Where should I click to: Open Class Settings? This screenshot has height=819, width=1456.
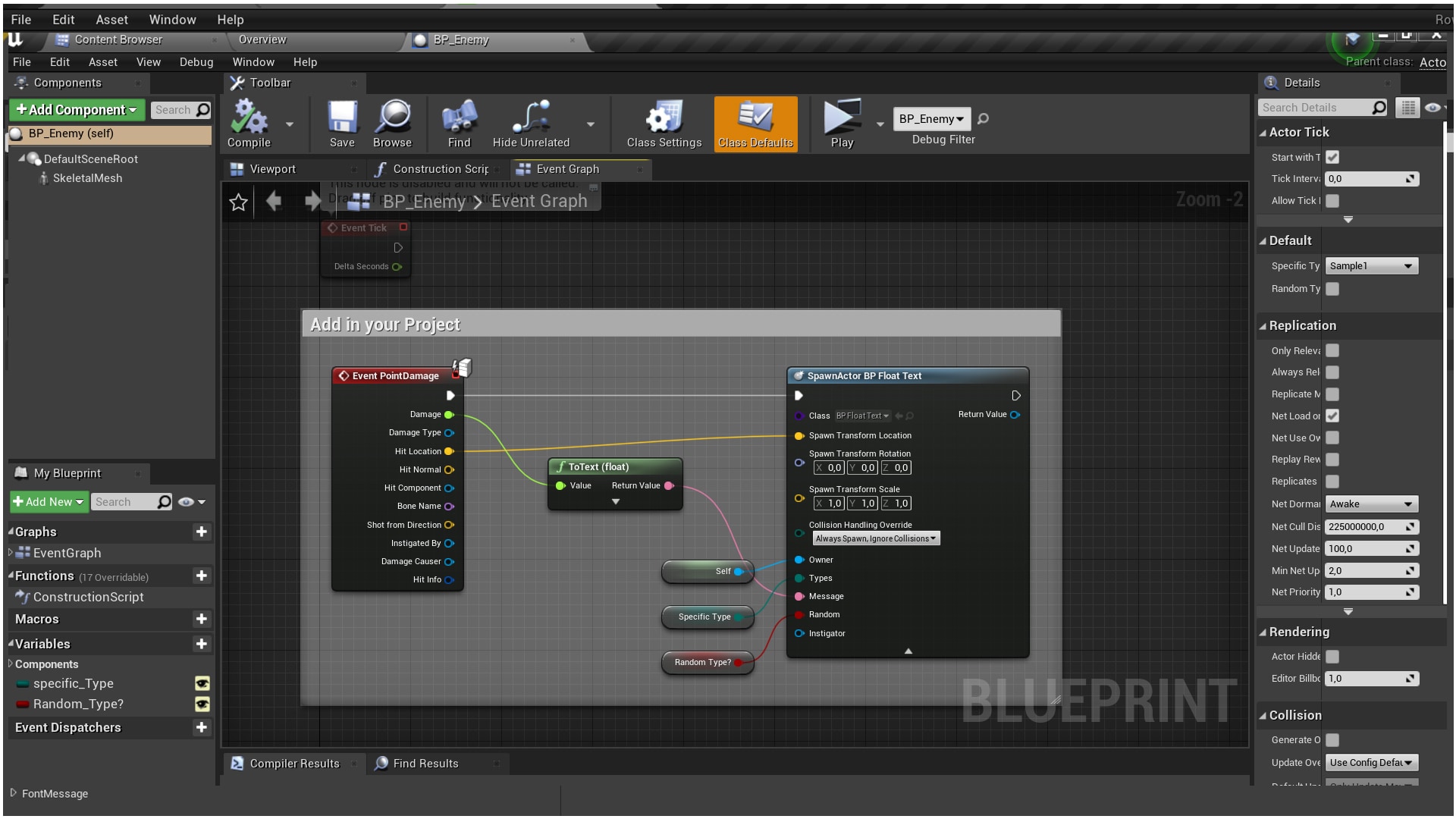[x=663, y=124]
